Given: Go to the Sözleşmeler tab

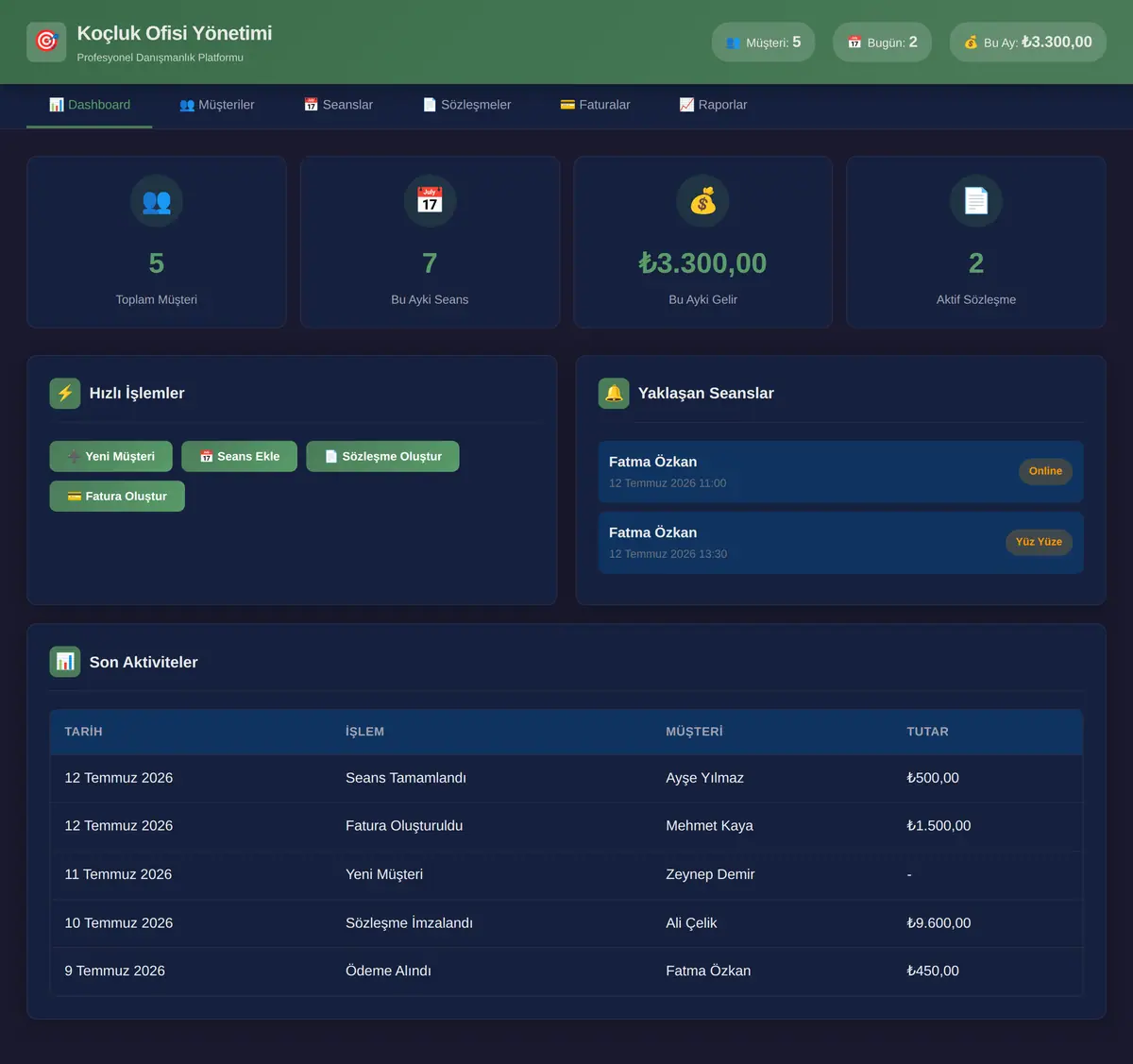Looking at the screenshot, I should pyautogui.click(x=466, y=105).
